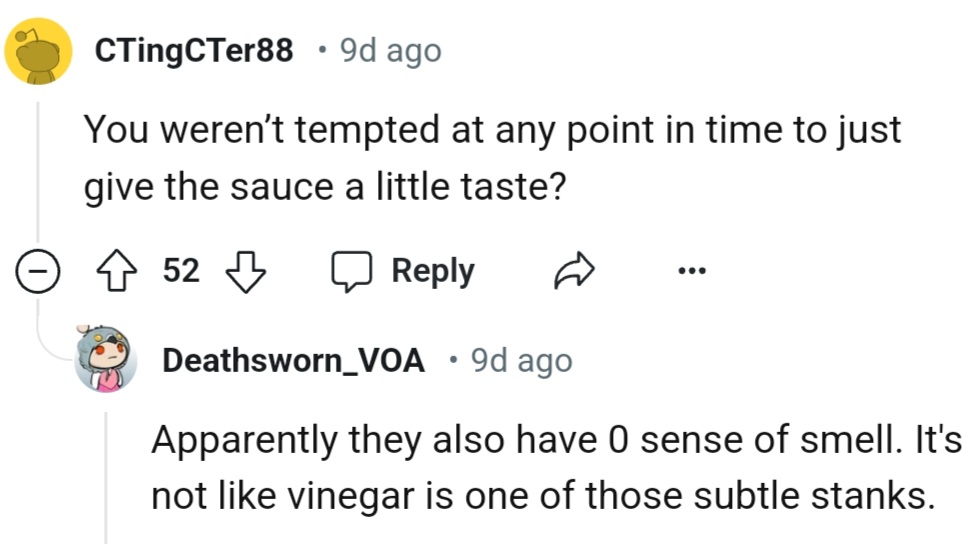Collapse the comment thread with minus button
This screenshot has height=544, width=976.
pyautogui.click(x=38, y=271)
